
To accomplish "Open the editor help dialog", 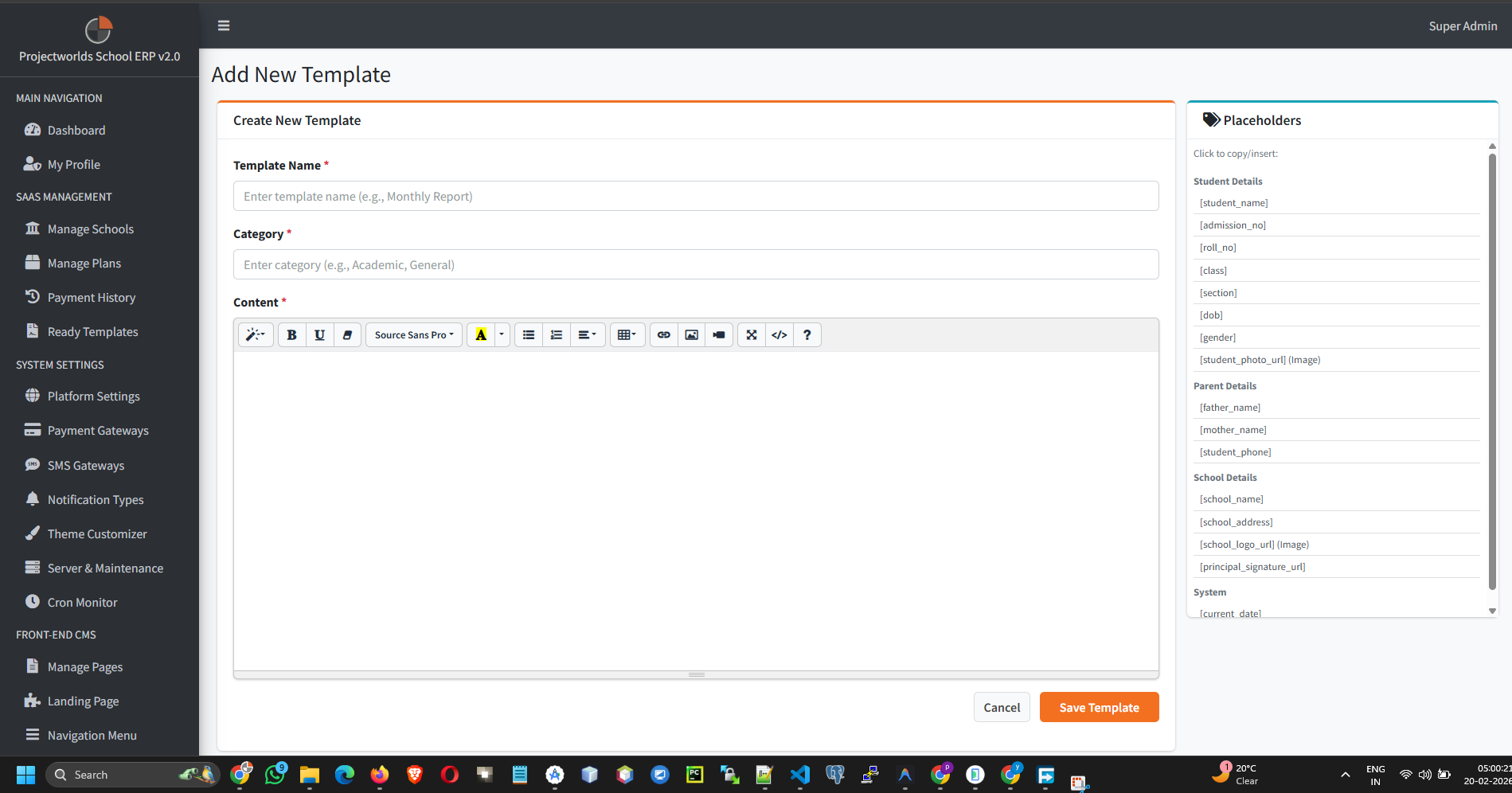I will (807, 334).
